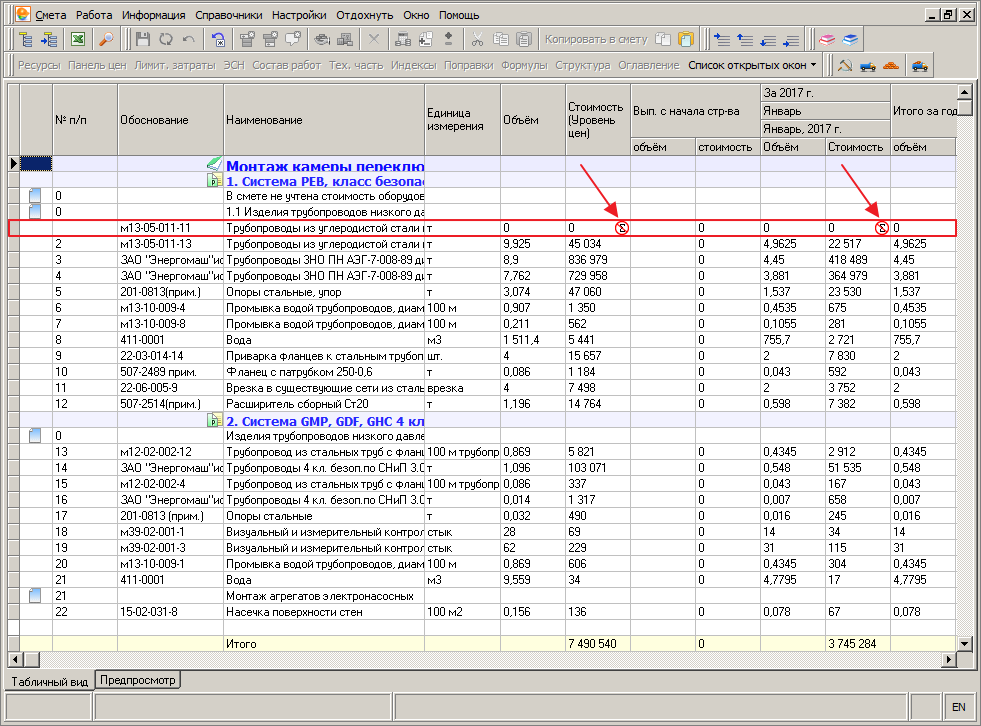This screenshot has width=981, height=726.
Task: Open the magnifier search tool
Action: 106,39
